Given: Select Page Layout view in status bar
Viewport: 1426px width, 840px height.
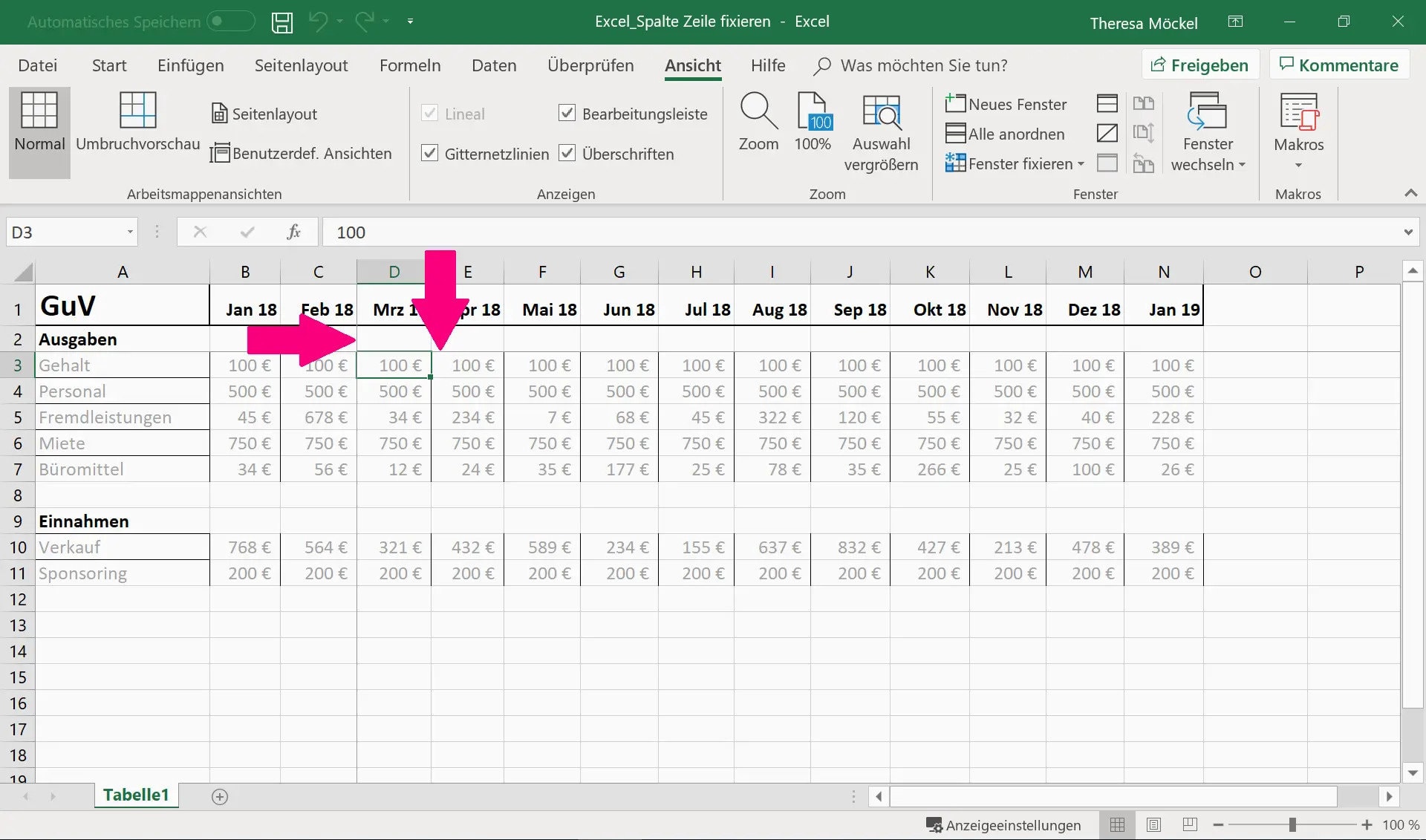Looking at the screenshot, I should tap(1153, 824).
